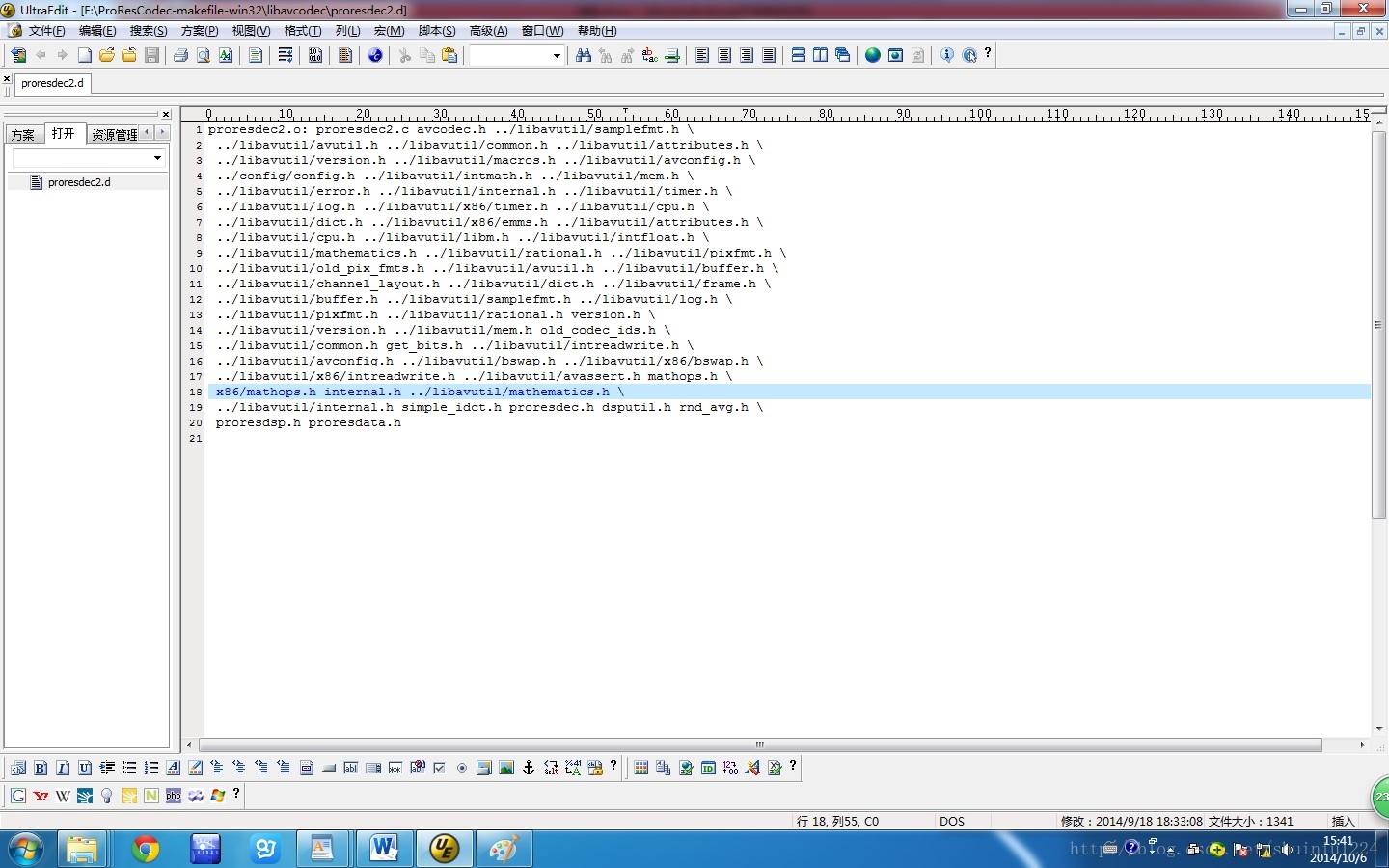This screenshot has height=868, width=1389.
Task: Print the document using printer icon
Action: point(180,55)
